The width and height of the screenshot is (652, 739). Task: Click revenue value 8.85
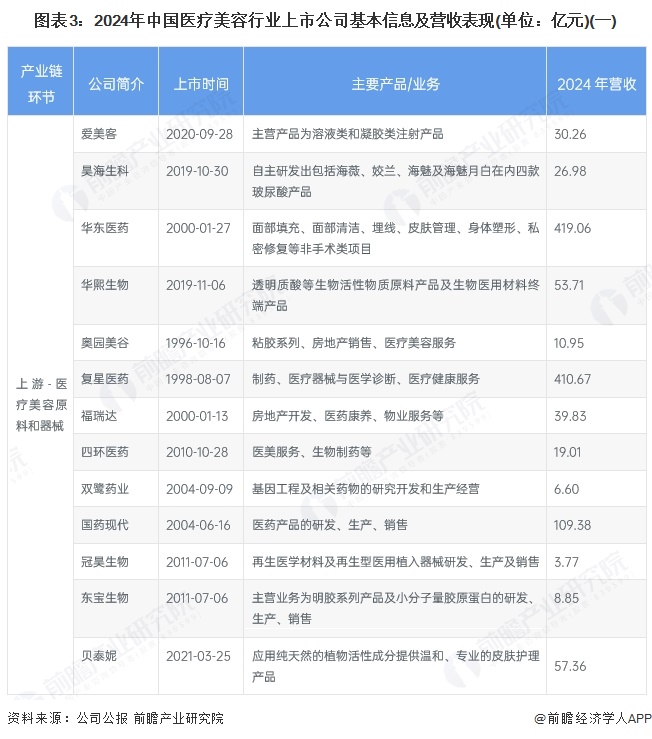[x=566, y=598]
